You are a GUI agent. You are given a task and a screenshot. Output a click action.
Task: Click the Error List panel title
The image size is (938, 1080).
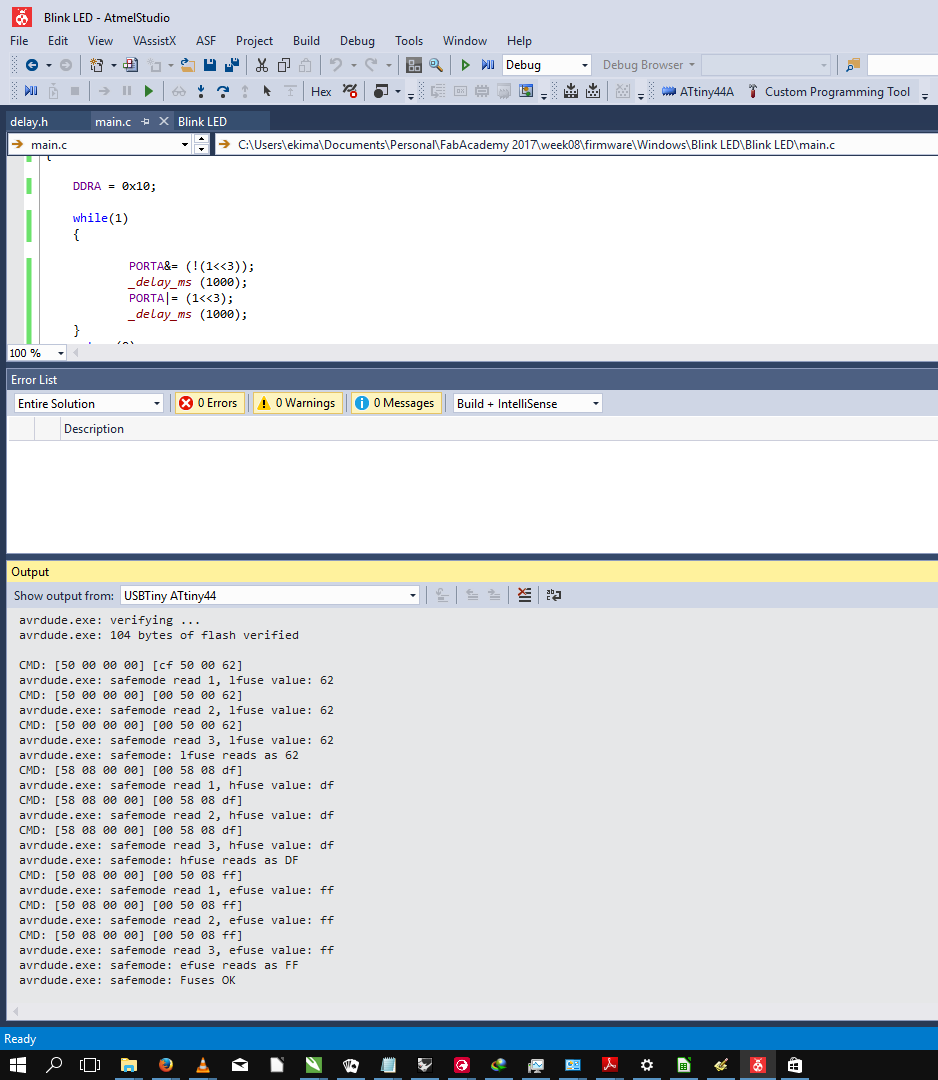pos(34,380)
